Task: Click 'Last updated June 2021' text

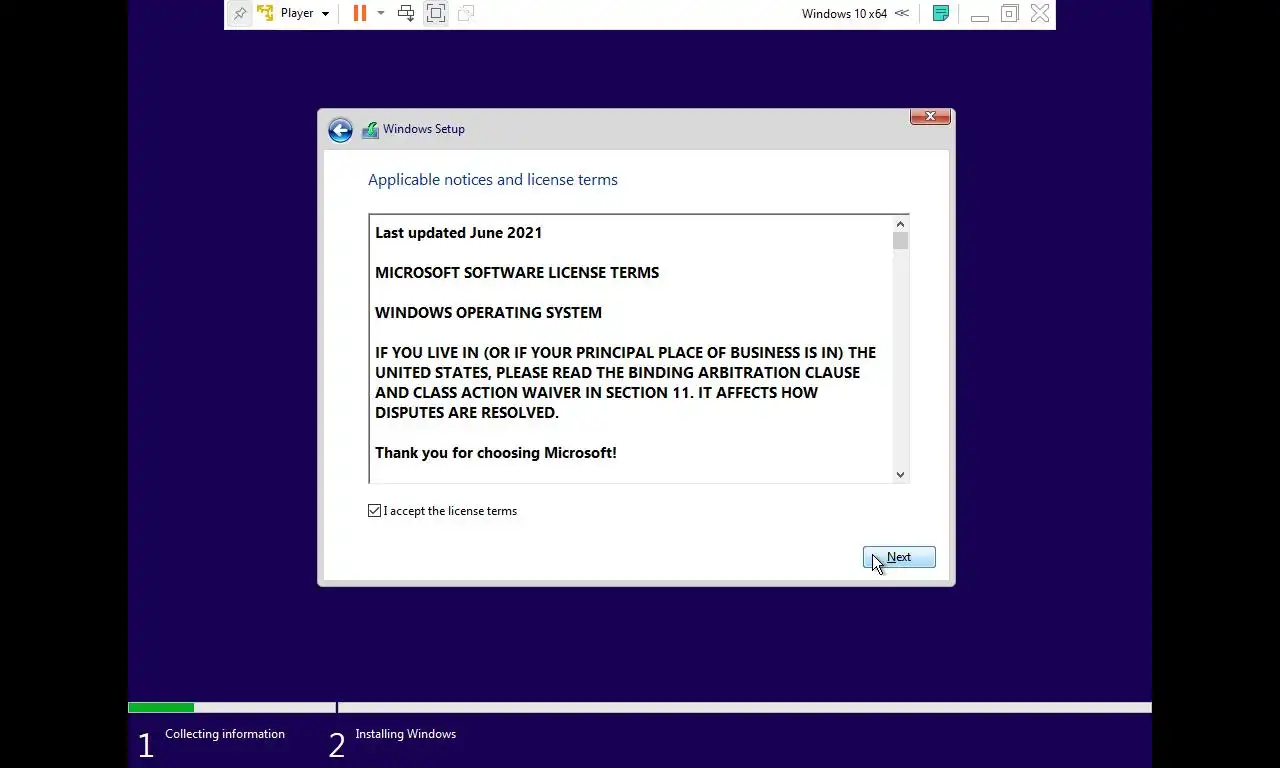Action: (458, 232)
